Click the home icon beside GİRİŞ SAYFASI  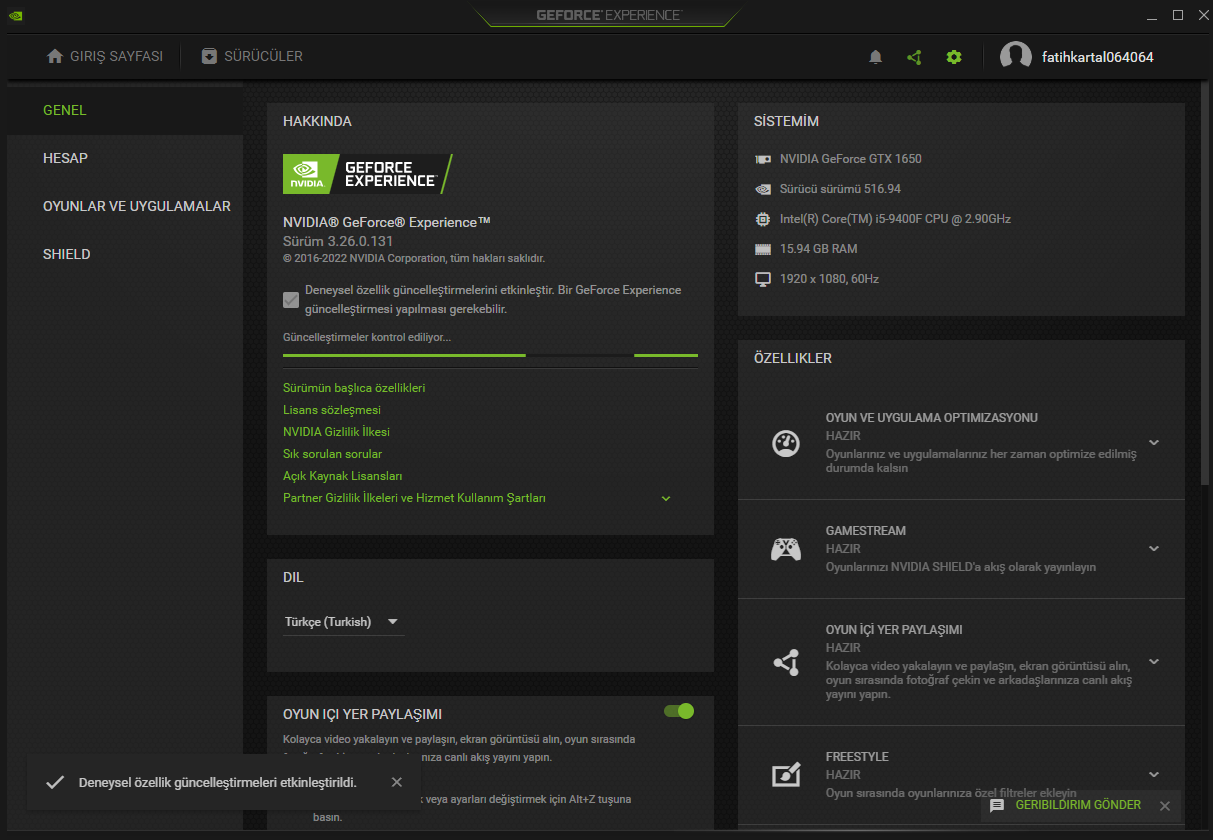point(55,56)
